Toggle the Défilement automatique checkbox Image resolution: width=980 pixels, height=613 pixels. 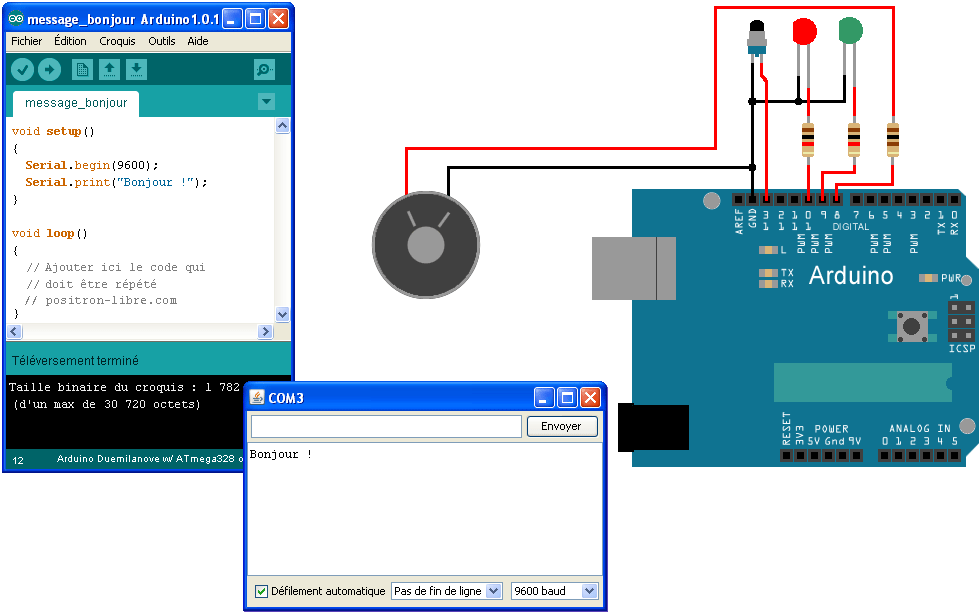point(261,591)
